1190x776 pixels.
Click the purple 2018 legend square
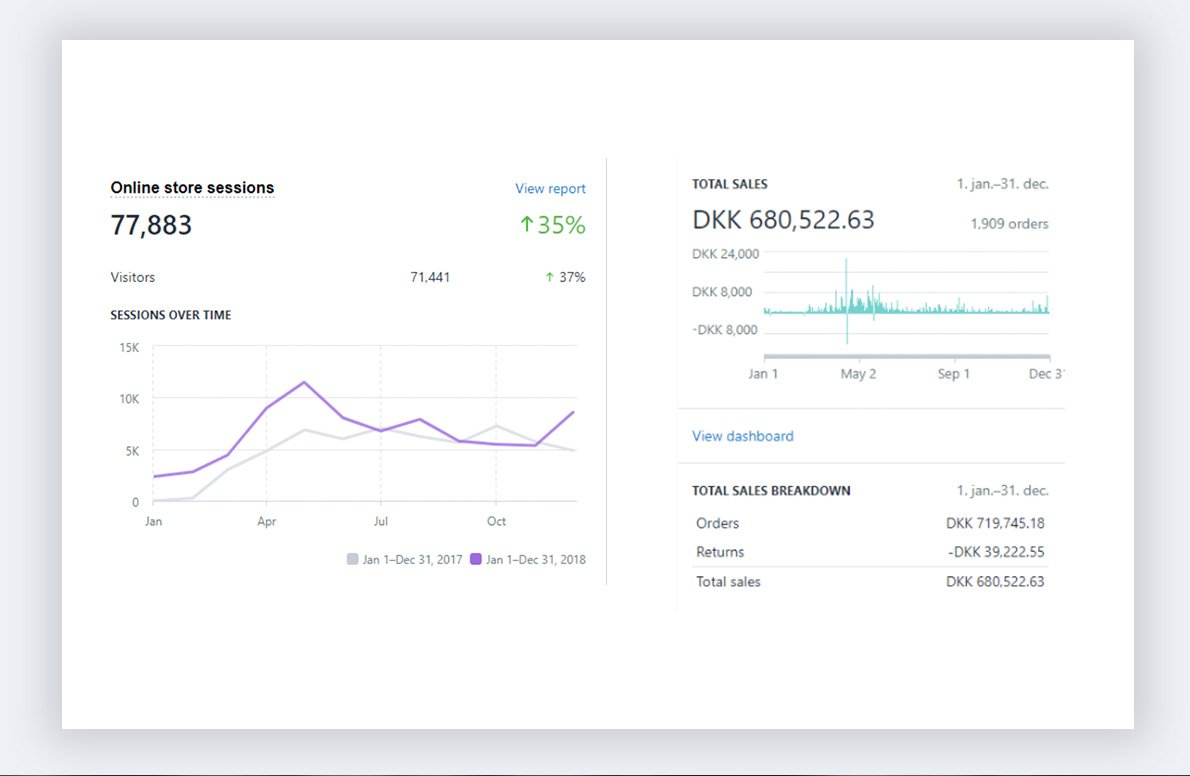pyautogui.click(x=475, y=559)
